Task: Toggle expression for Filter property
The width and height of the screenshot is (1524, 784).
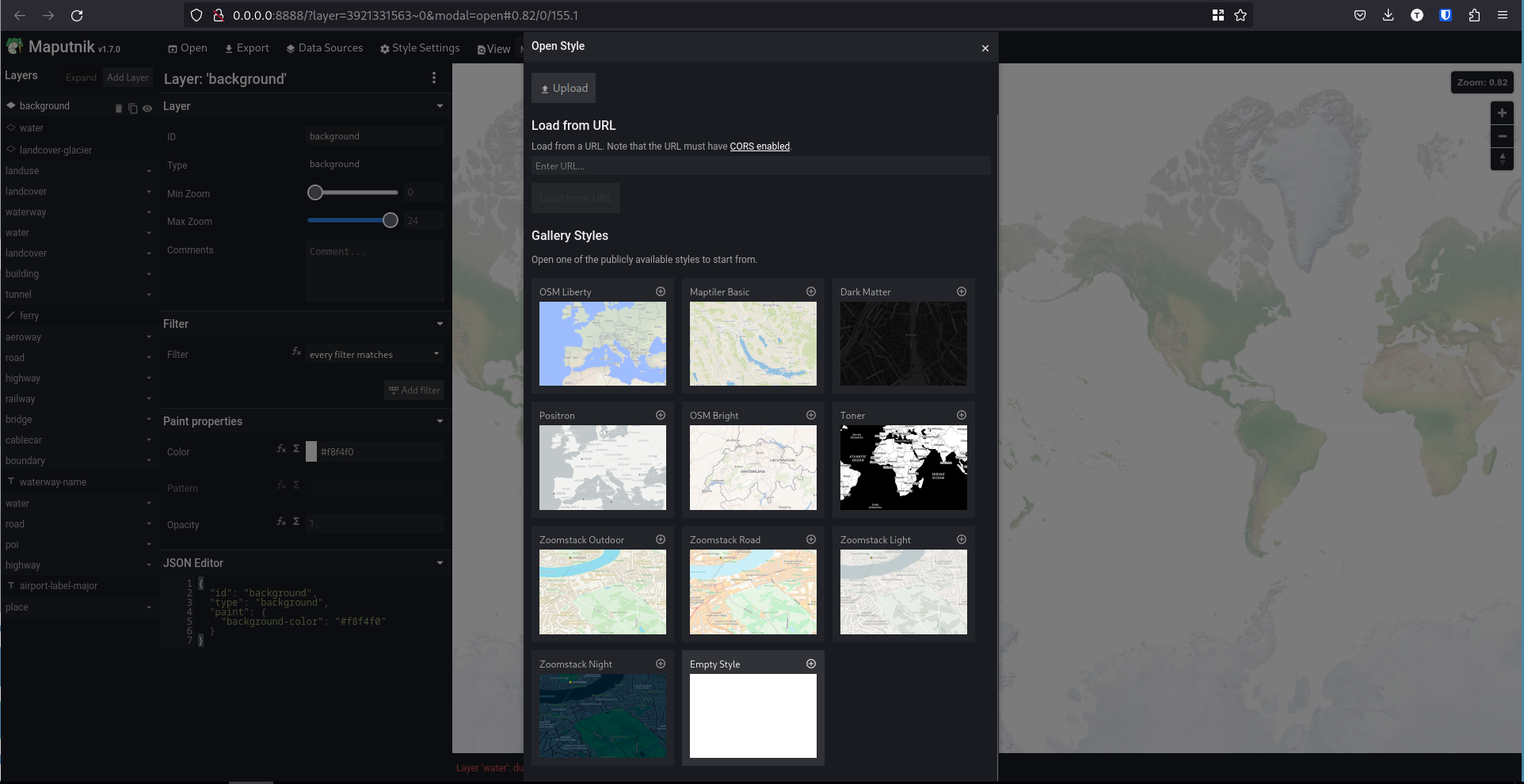Action: click(296, 352)
